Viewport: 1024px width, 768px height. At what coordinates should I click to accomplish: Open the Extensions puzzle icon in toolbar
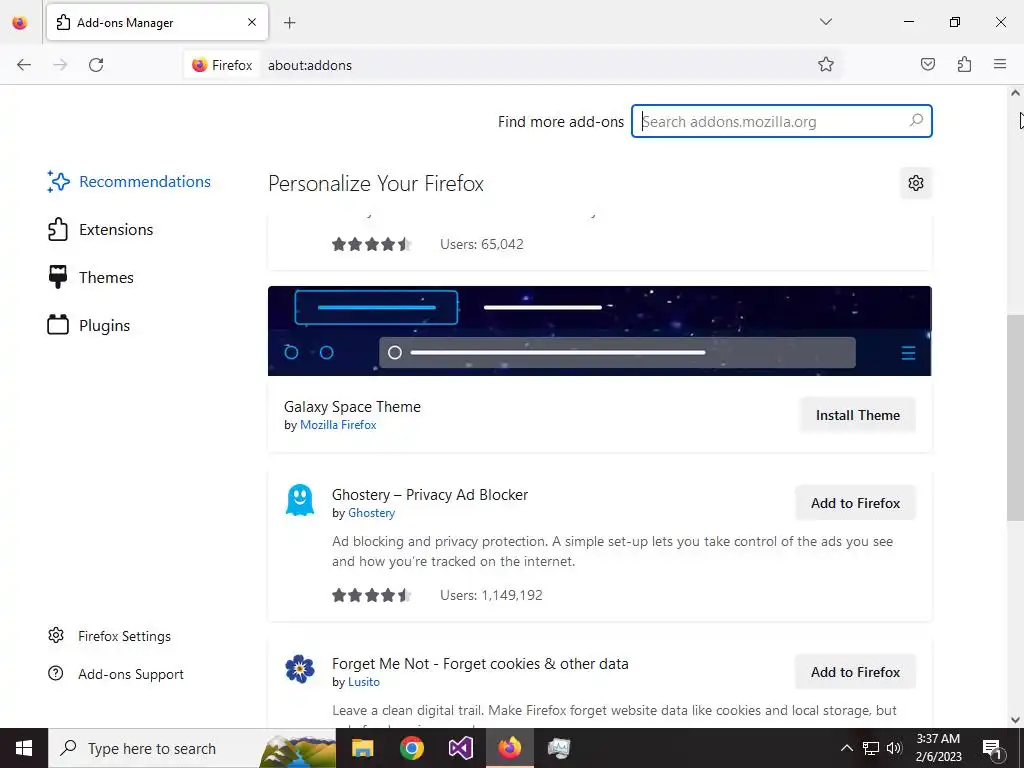point(964,64)
